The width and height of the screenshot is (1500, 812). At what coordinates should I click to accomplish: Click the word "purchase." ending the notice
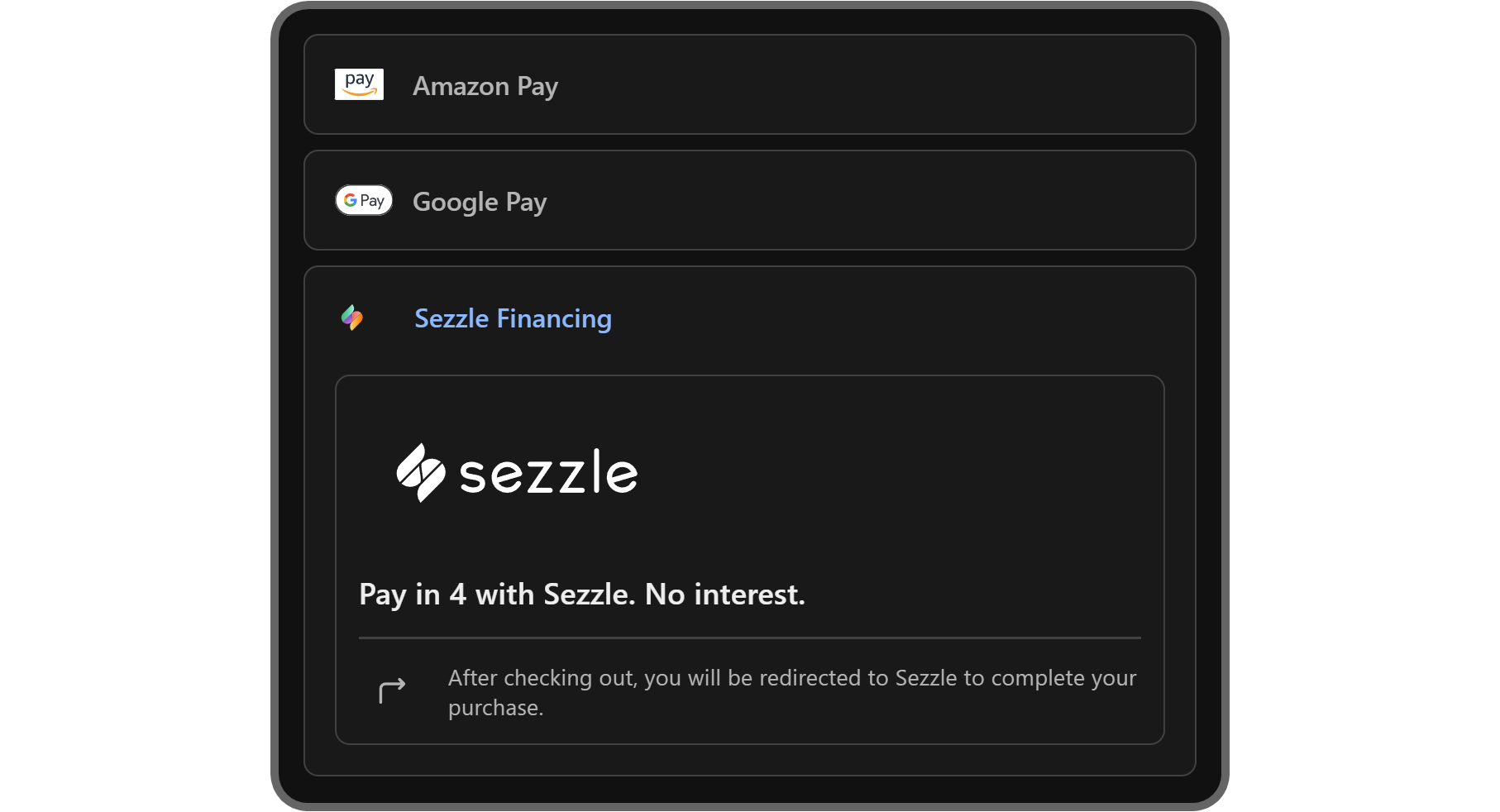click(495, 708)
